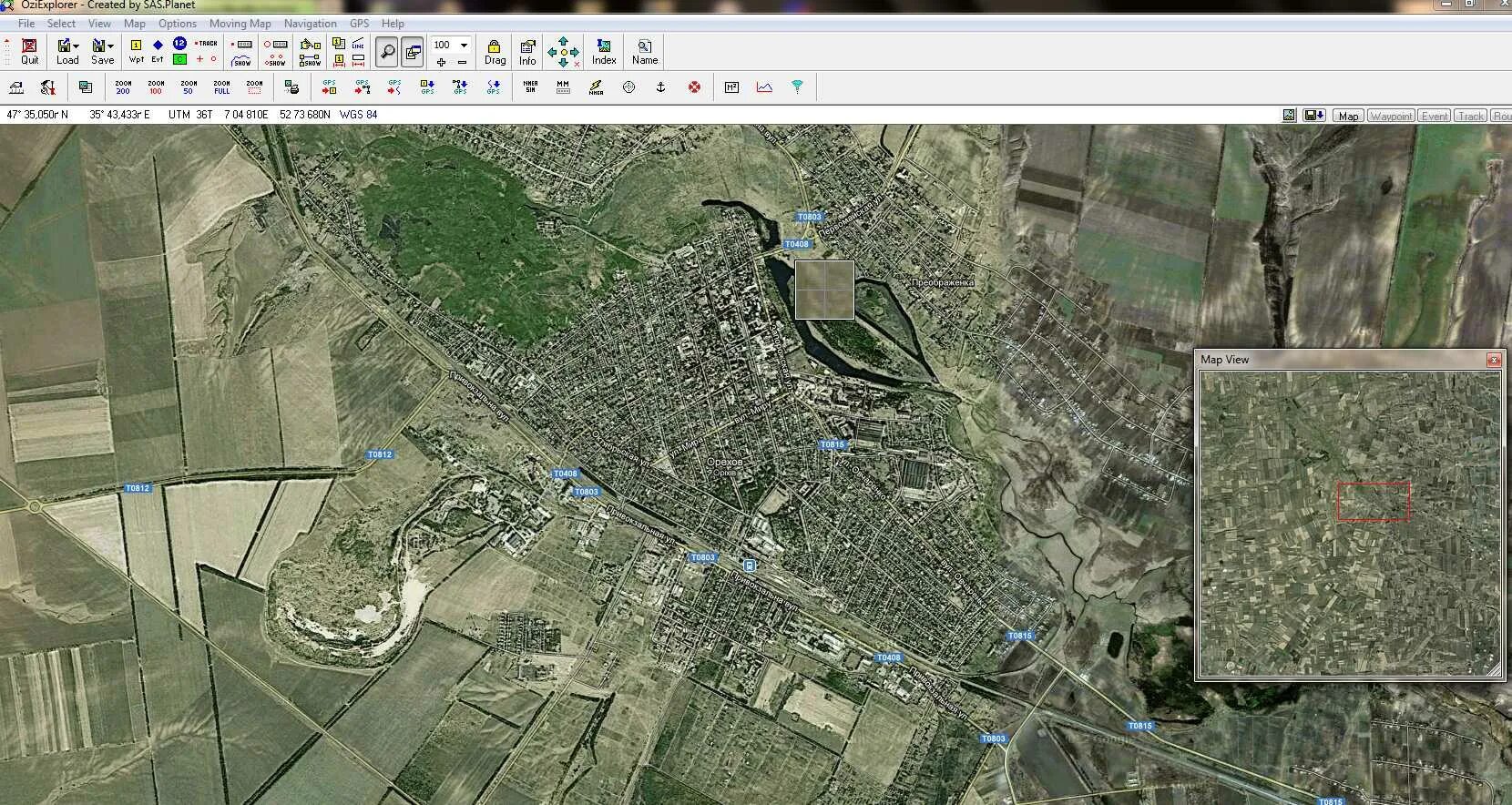Click the red lifebuoy man-overboard icon
Screen dimensions: 1512x805
[x=694, y=87]
